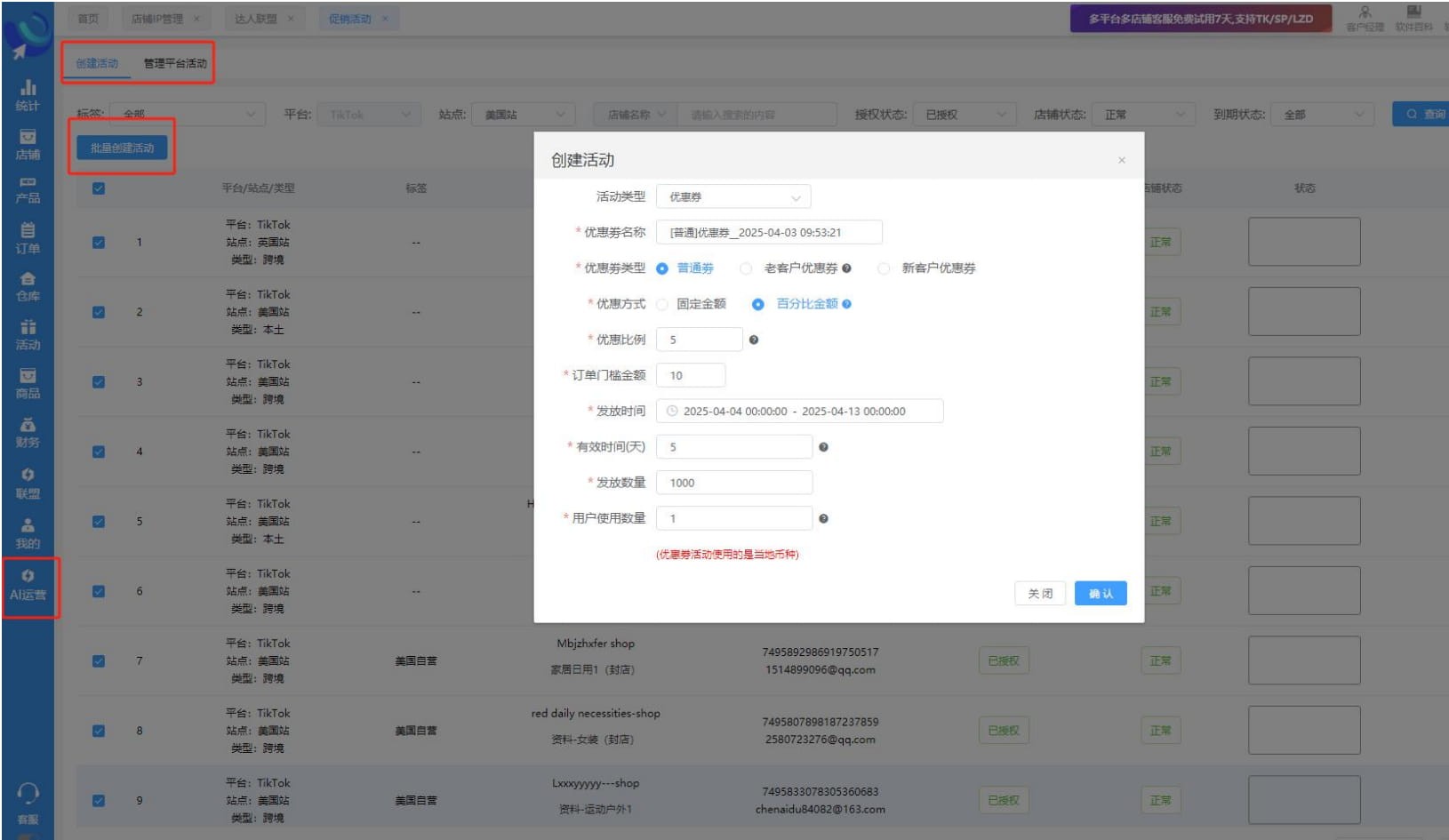Open the 仓库 warehouse sidebar icon
The width and height of the screenshot is (1449, 840).
coord(28,286)
